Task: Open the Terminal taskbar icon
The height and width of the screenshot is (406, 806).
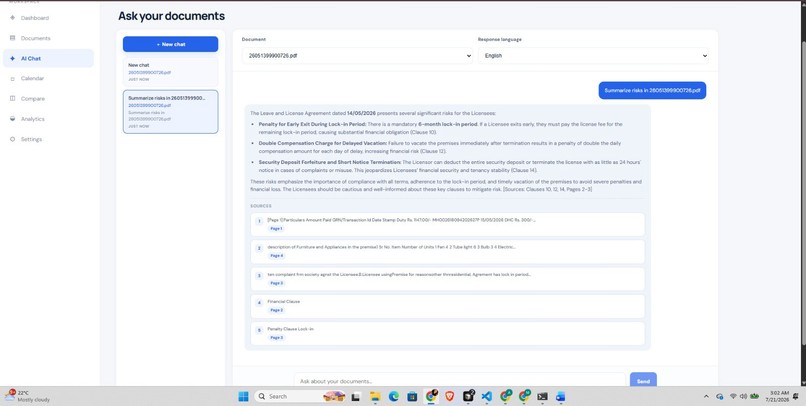Action: pos(542,396)
